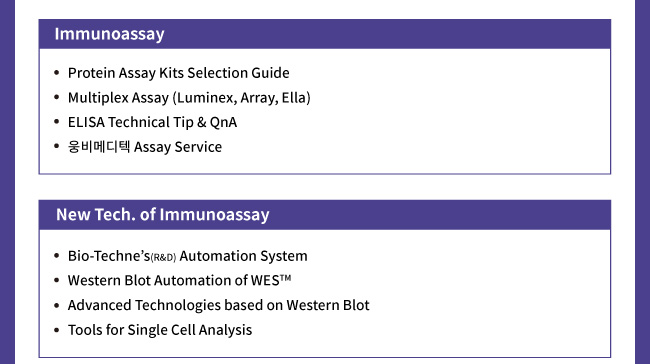The width and height of the screenshot is (650, 364).
Task: Open Protein Assay Kits Selection Guide
Action: tap(179, 73)
